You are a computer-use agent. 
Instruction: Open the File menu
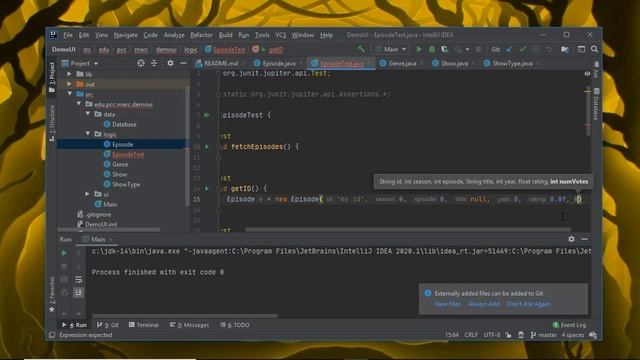(68, 35)
